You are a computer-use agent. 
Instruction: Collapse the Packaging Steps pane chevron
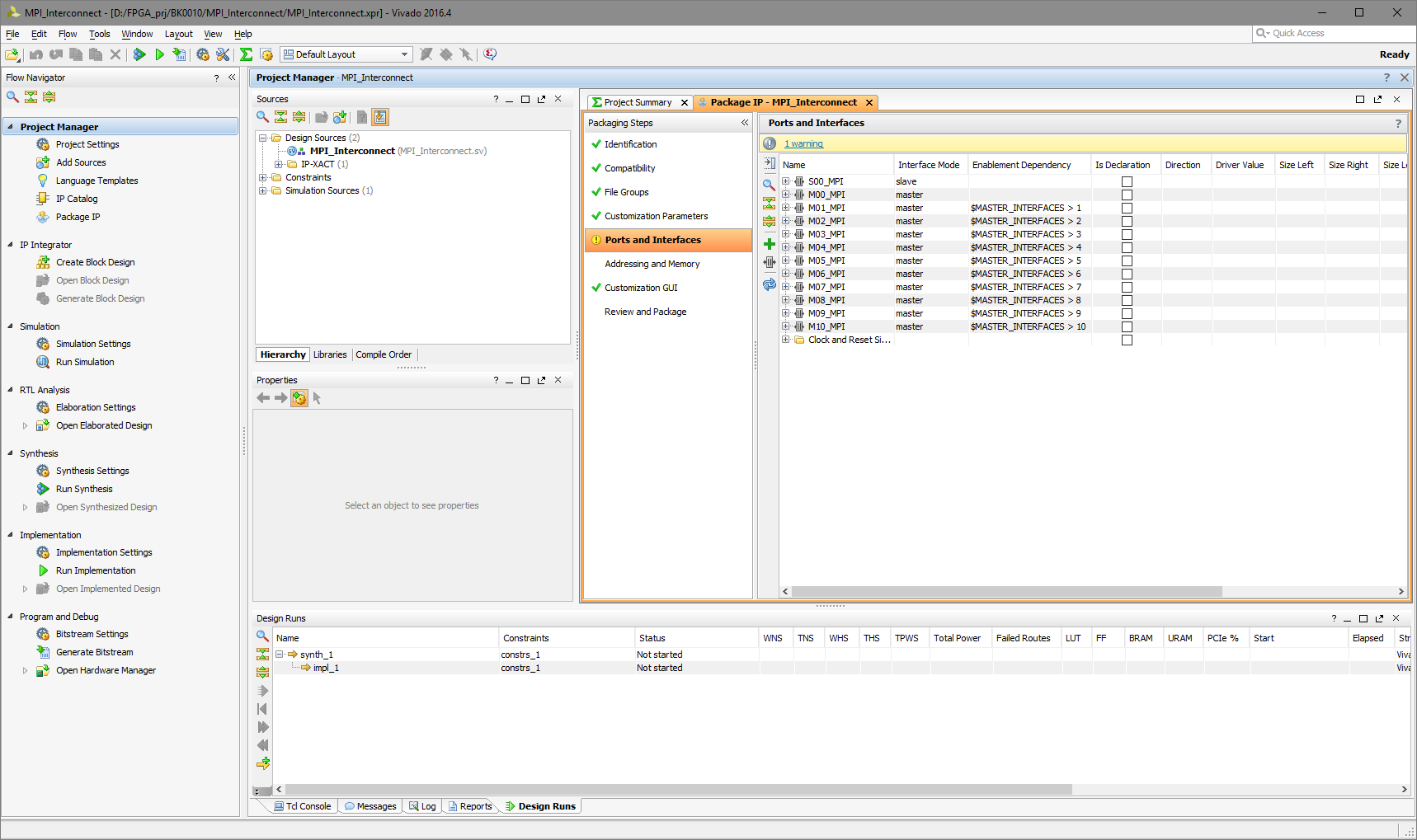(x=745, y=123)
